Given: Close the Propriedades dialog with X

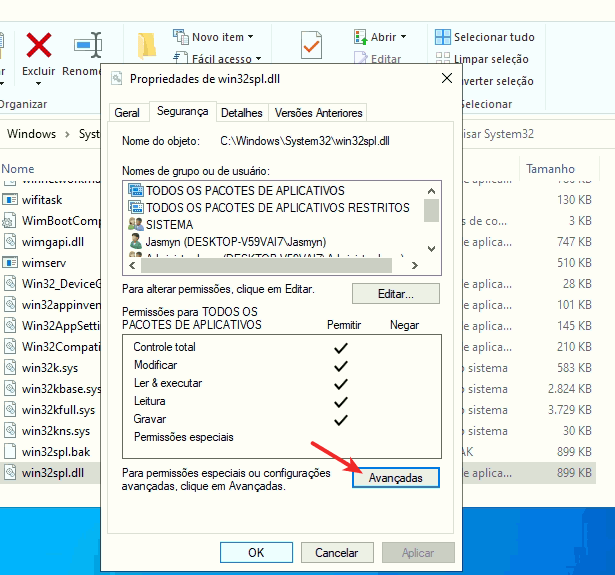Looking at the screenshot, I should pos(447,78).
